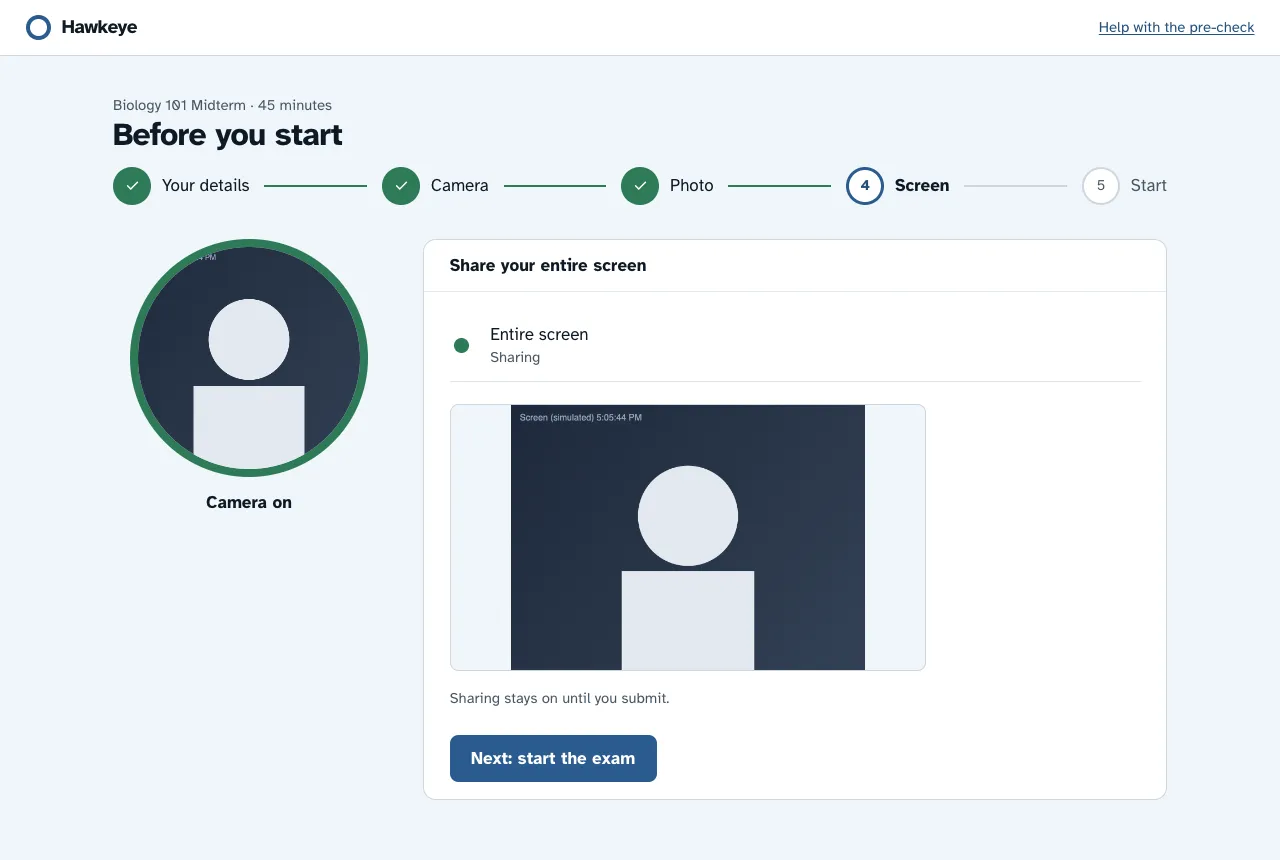Click the green sharing status dot
1280x860 pixels.
(x=461, y=346)
